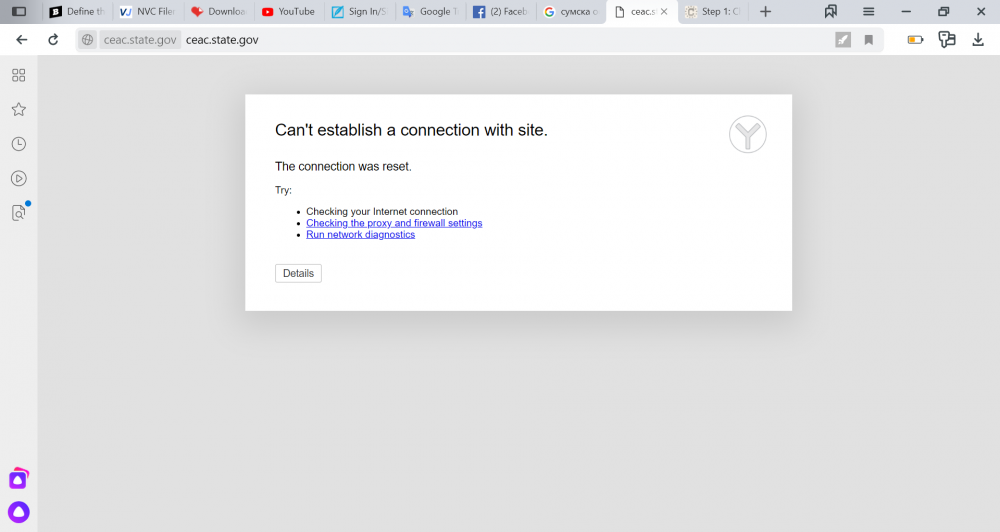
Task: Click the battery power-saving icon
Action: click(915, 40)
